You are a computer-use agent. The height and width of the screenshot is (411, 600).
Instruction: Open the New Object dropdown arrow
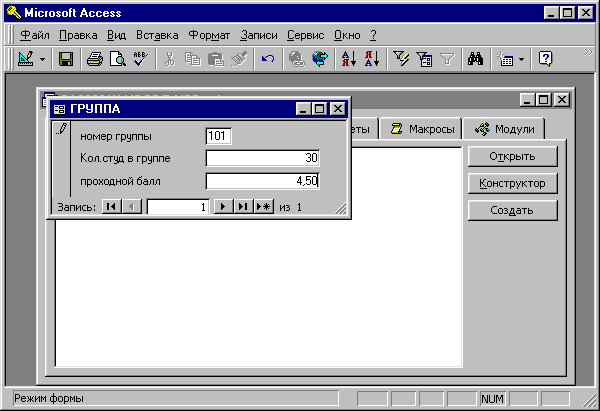click(521, 59)
